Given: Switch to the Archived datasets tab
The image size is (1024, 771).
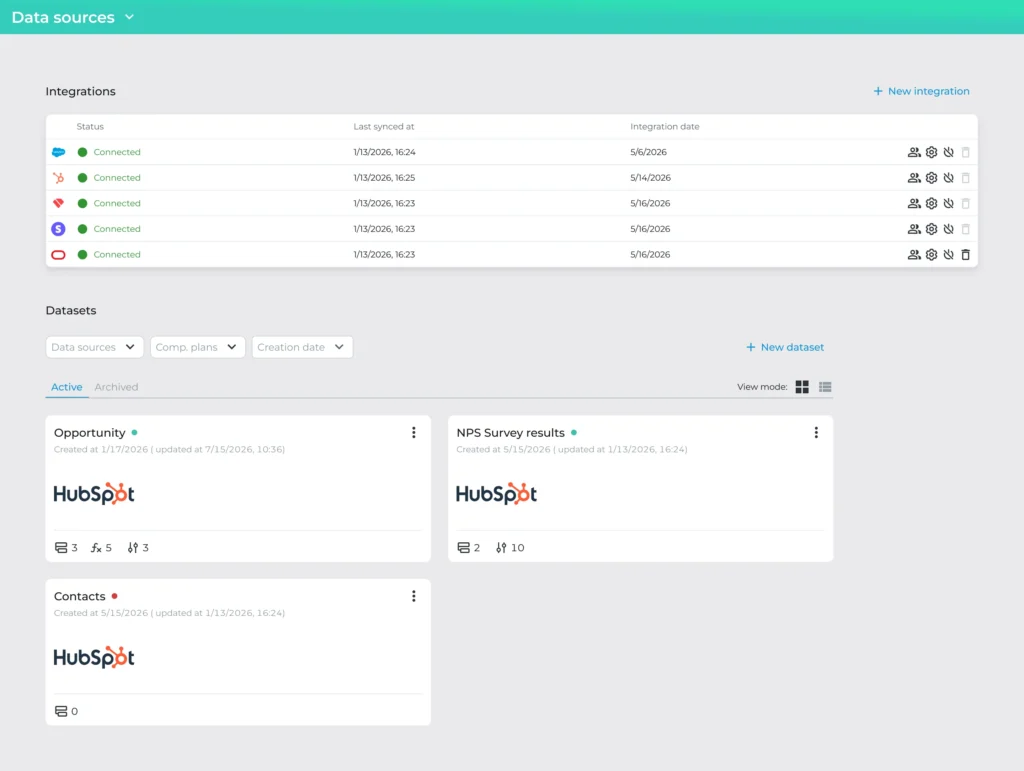Looking at the screenshot, I should pos(116,387).
